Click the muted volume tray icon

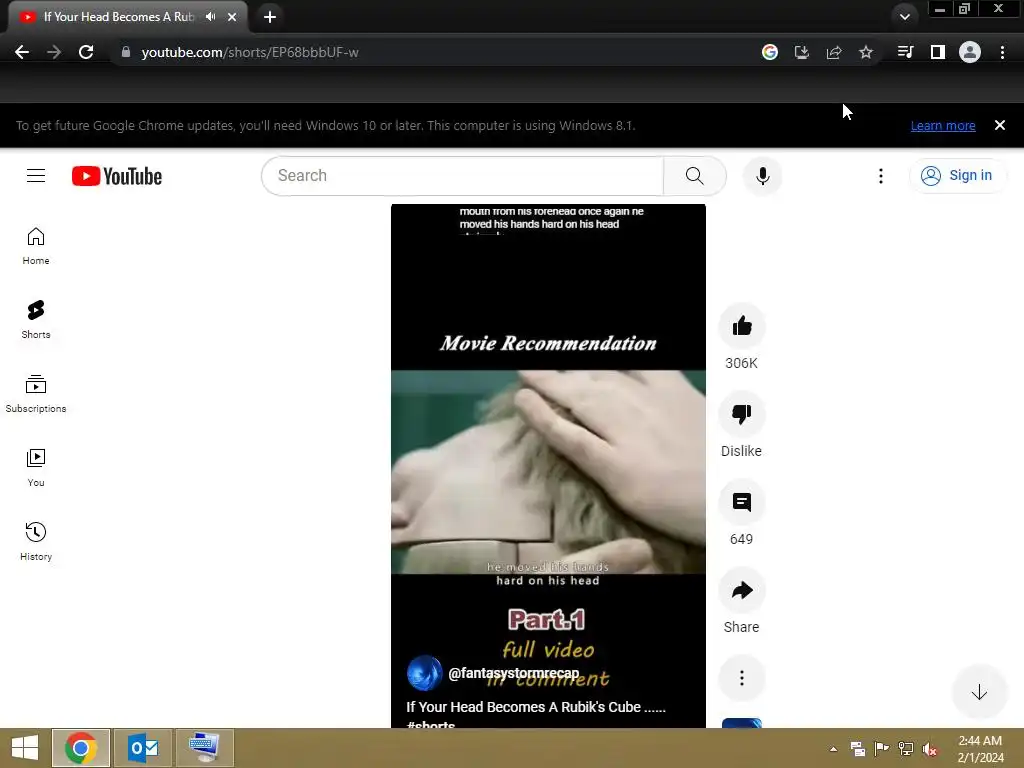click(x=929, y=748)
